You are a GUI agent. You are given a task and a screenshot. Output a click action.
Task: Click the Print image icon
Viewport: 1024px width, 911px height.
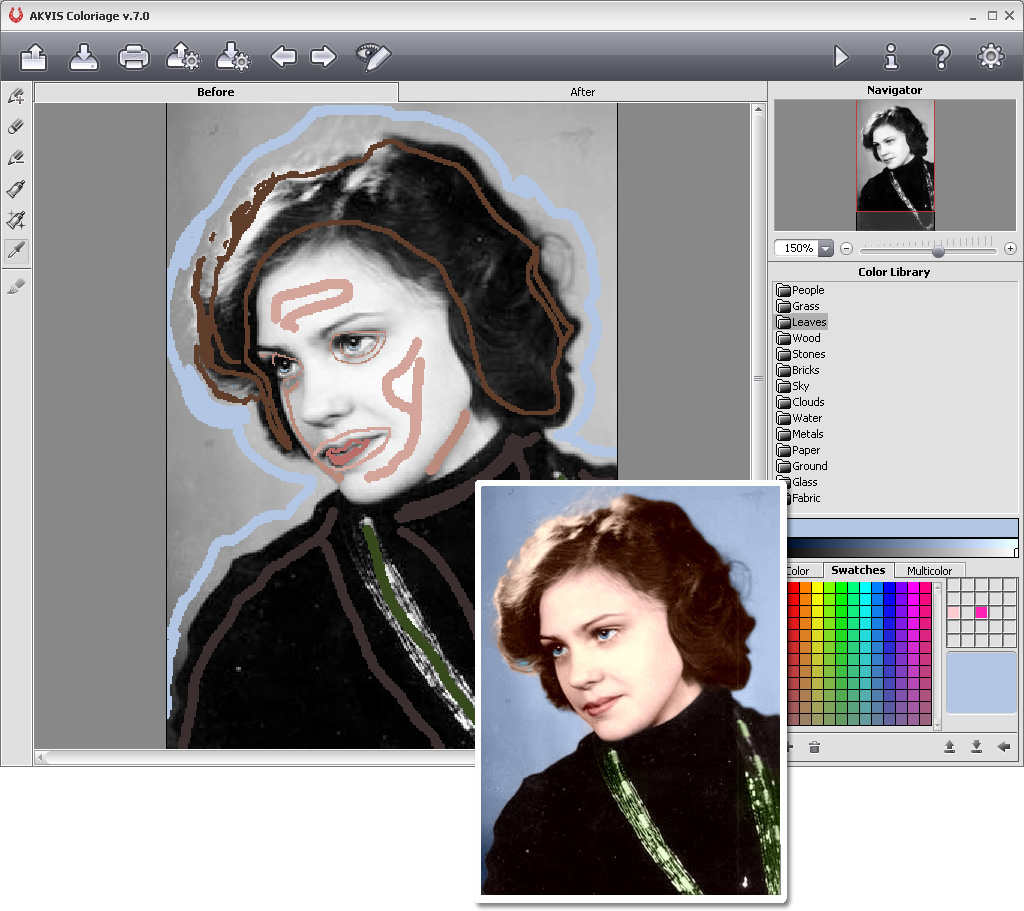(x=134, y=57)
